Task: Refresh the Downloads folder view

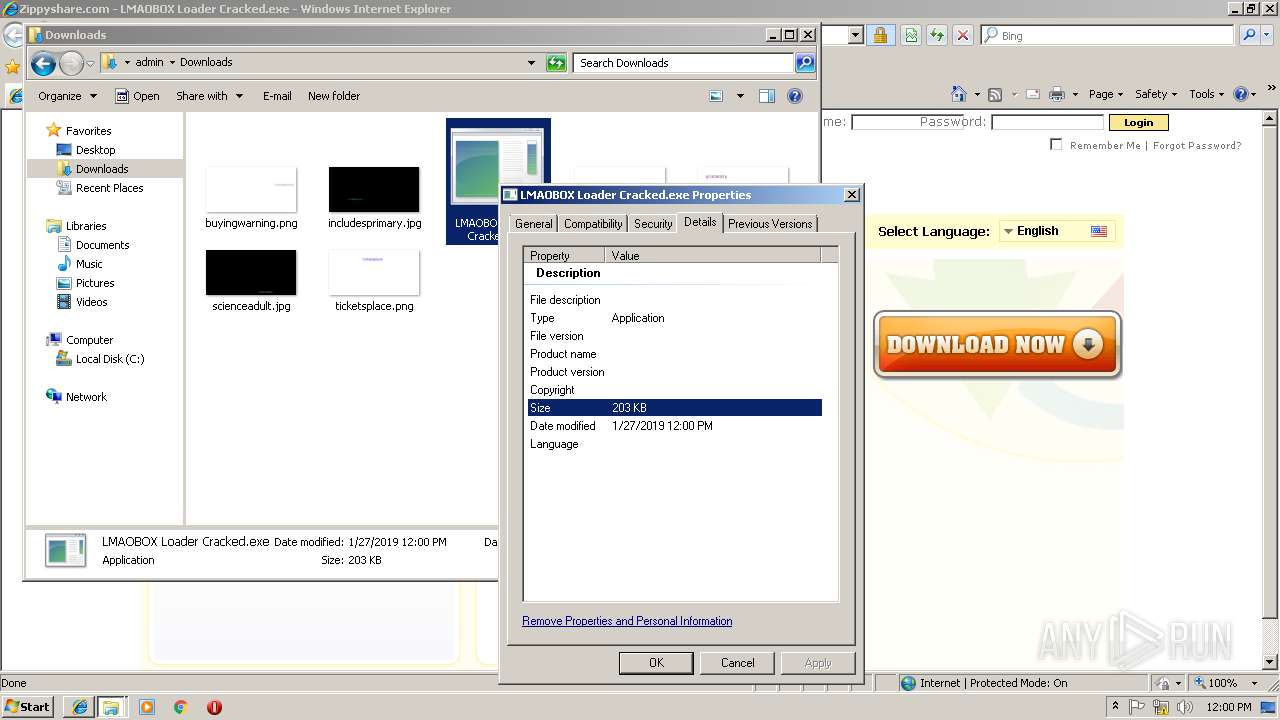Action: pos(556,63)
